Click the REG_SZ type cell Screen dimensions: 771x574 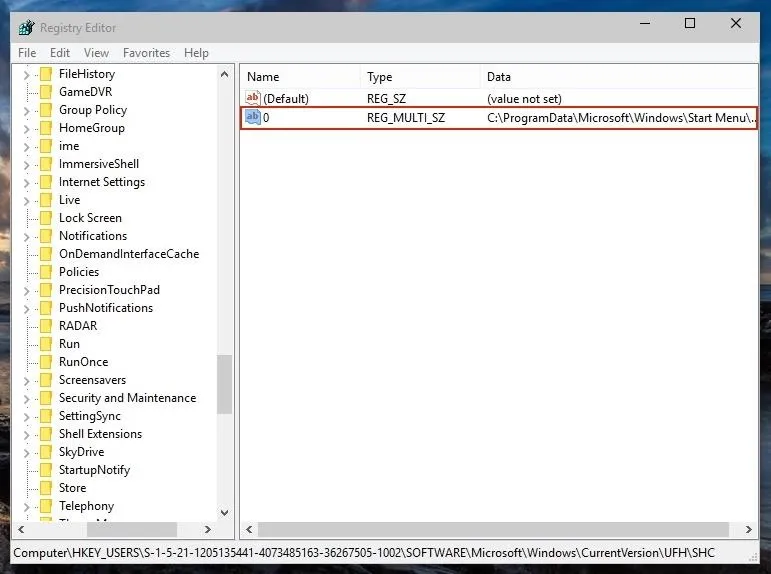click(386, 99)
